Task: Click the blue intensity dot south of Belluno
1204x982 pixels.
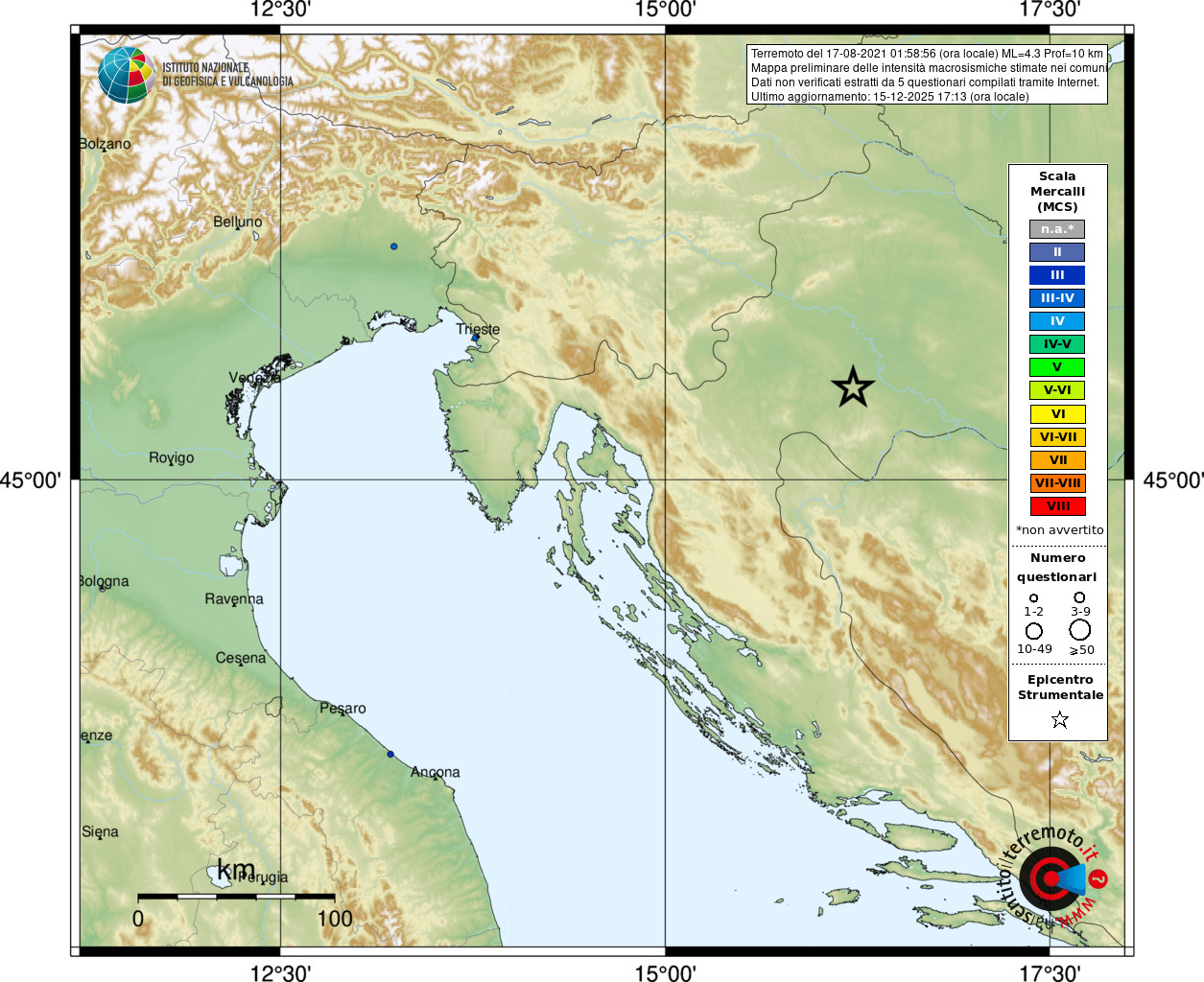Action: tap(393, 246)
